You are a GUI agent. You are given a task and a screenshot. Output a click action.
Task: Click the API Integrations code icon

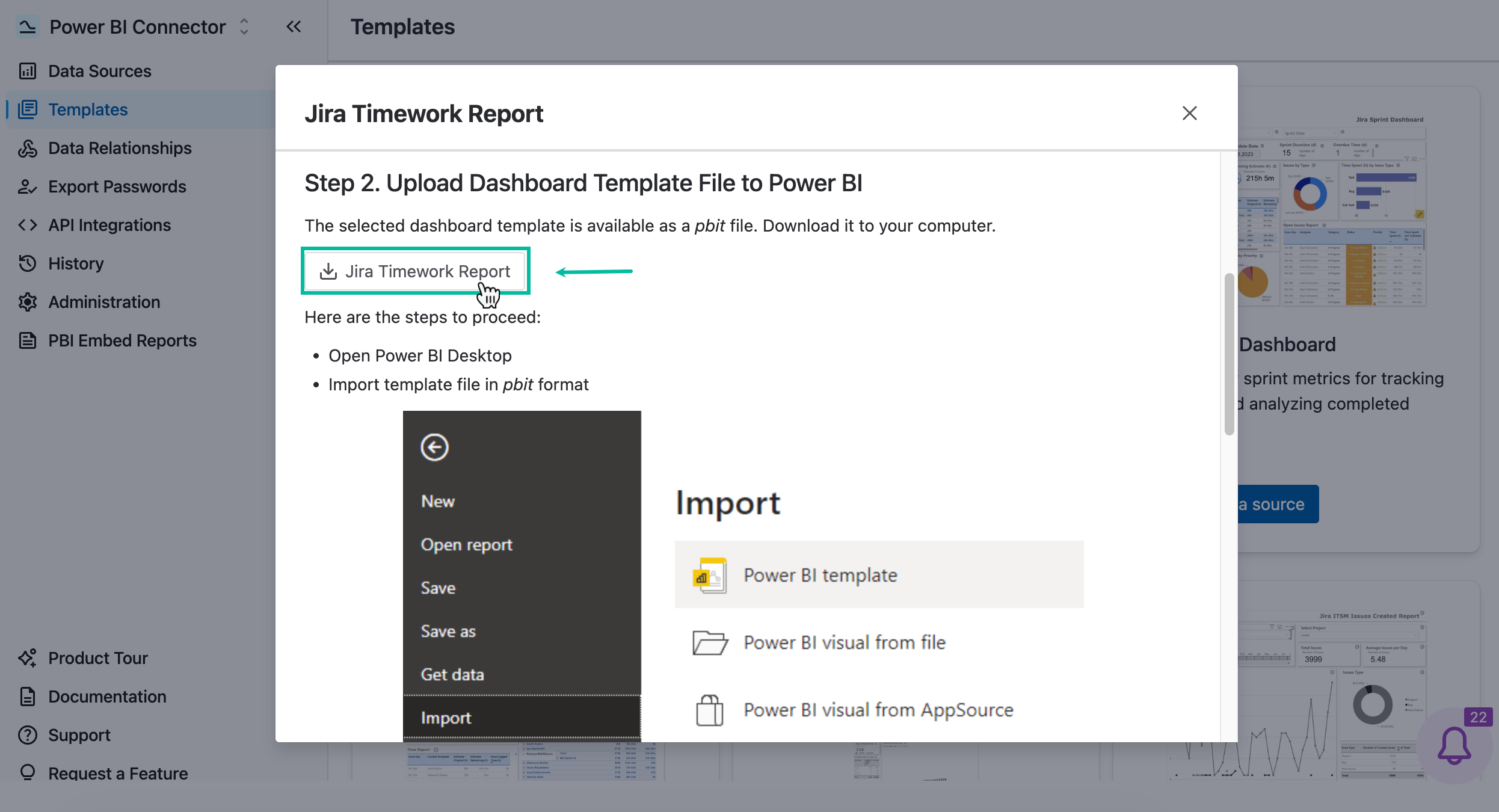(x=28, y=225)
